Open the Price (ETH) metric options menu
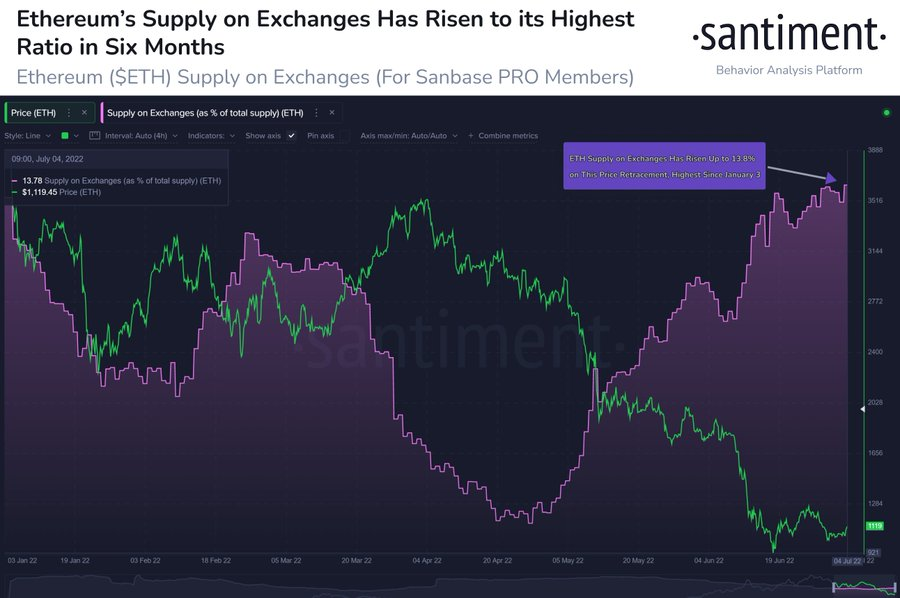Viewport: 900px width, 598px height. tap(69, 113)
